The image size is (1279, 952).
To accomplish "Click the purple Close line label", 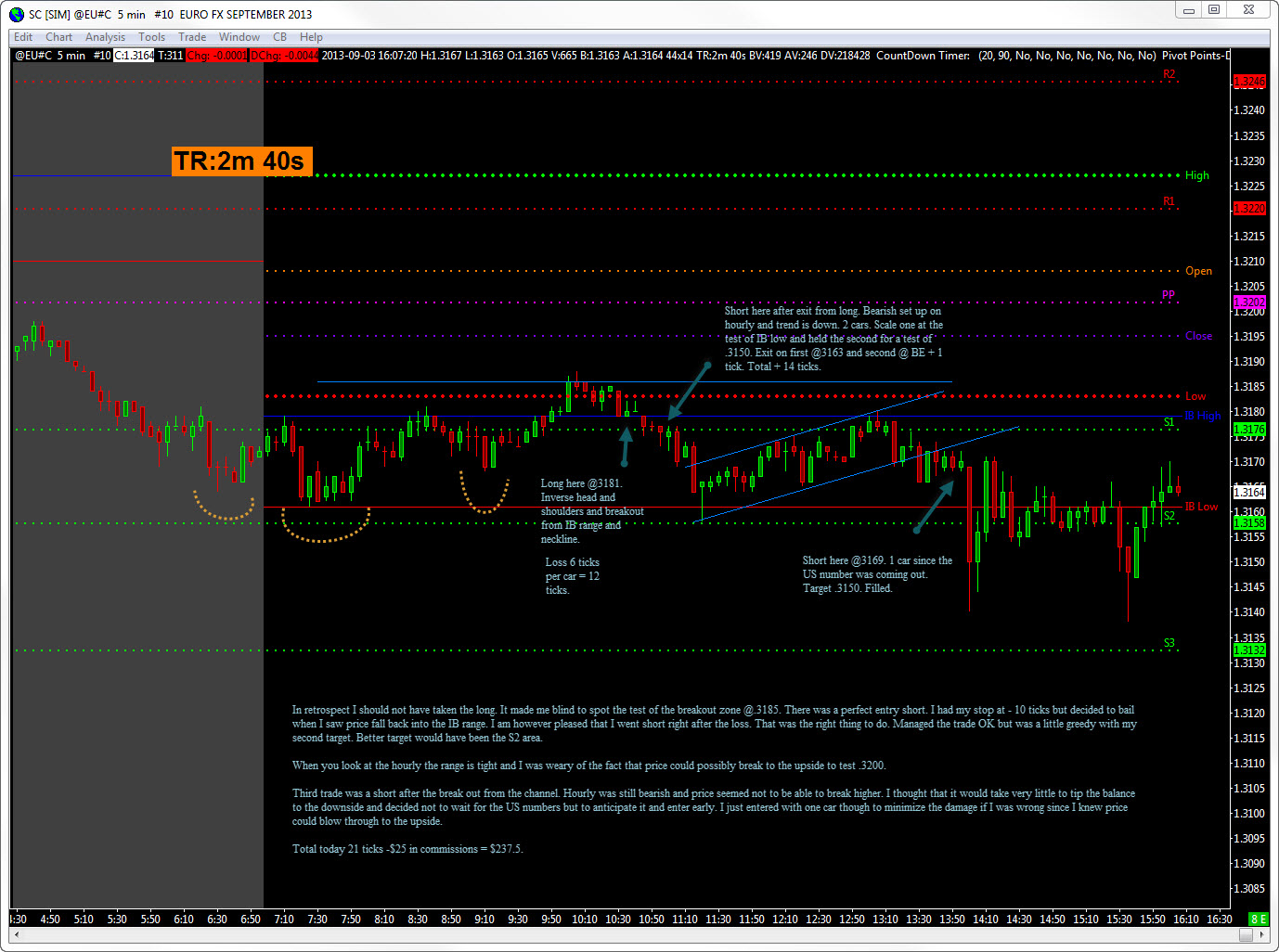I will pos(1198,336).
